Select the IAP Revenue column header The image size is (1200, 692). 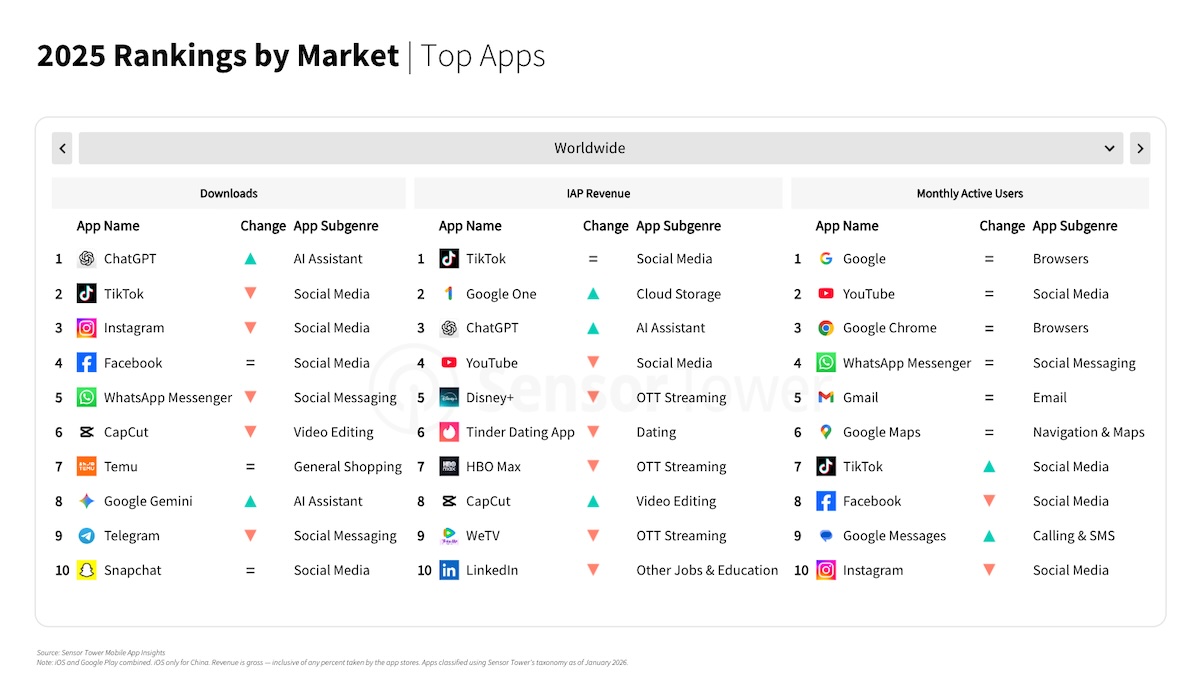point(598,193)
